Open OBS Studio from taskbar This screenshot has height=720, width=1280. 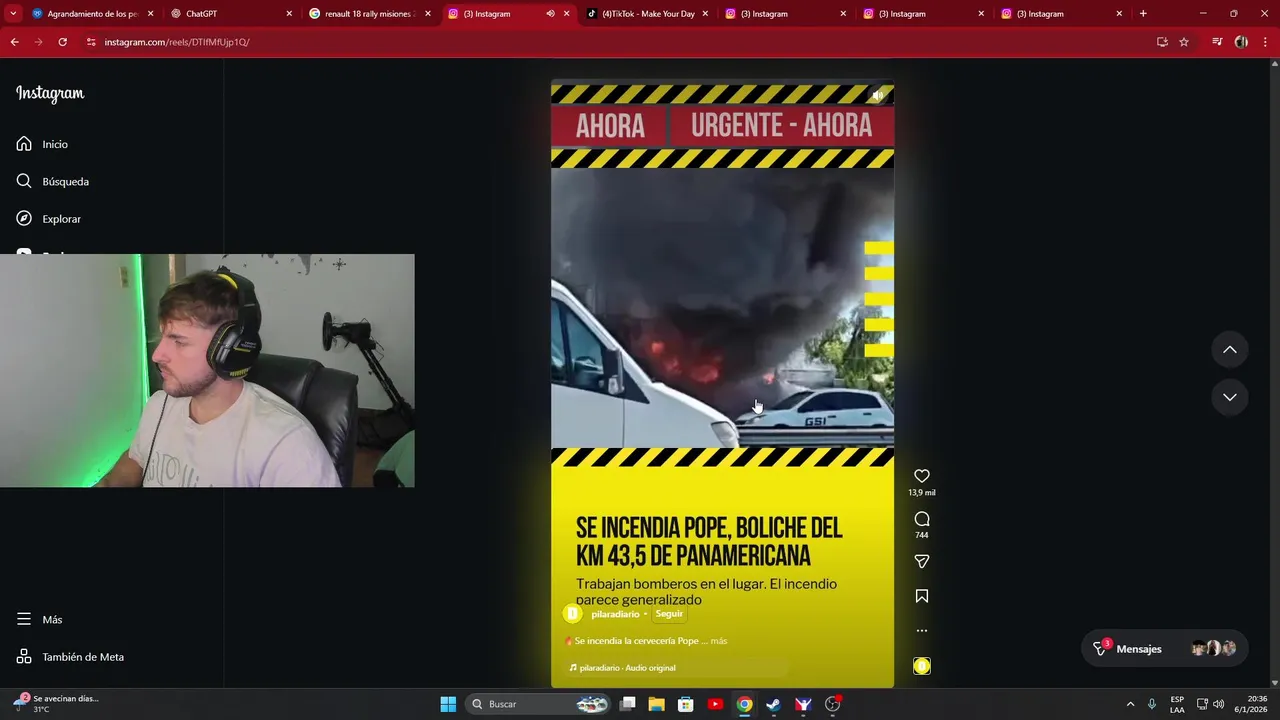pos(832,704)
